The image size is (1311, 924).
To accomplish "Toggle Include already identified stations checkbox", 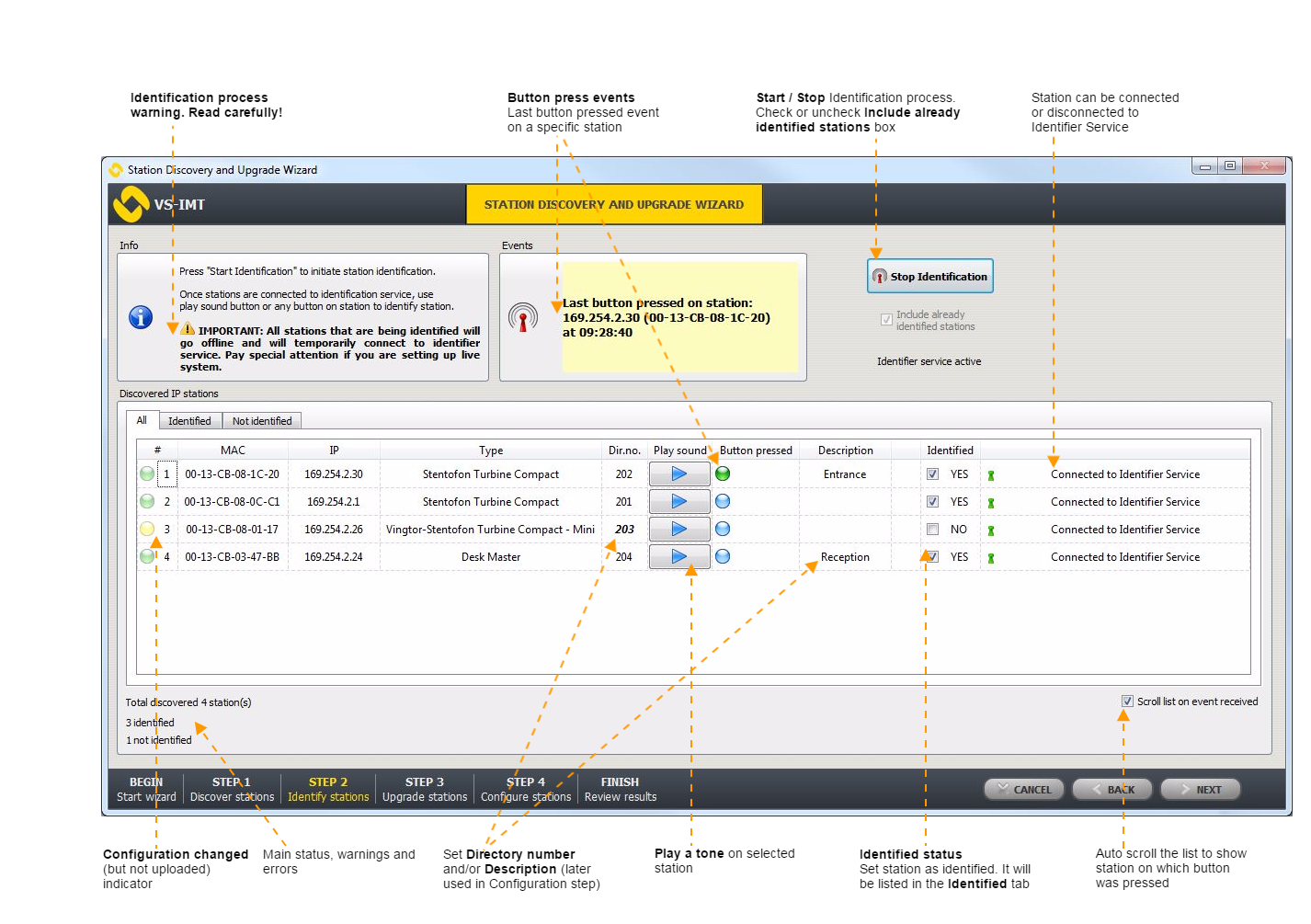I will 886,320.
